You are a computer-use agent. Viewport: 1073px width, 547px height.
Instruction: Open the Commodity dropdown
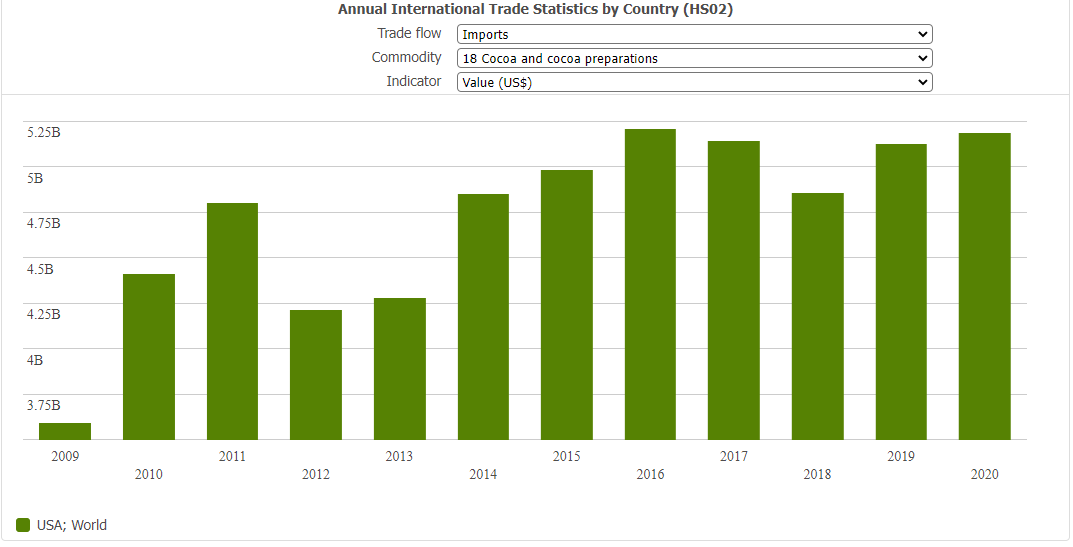pos(694,58)
